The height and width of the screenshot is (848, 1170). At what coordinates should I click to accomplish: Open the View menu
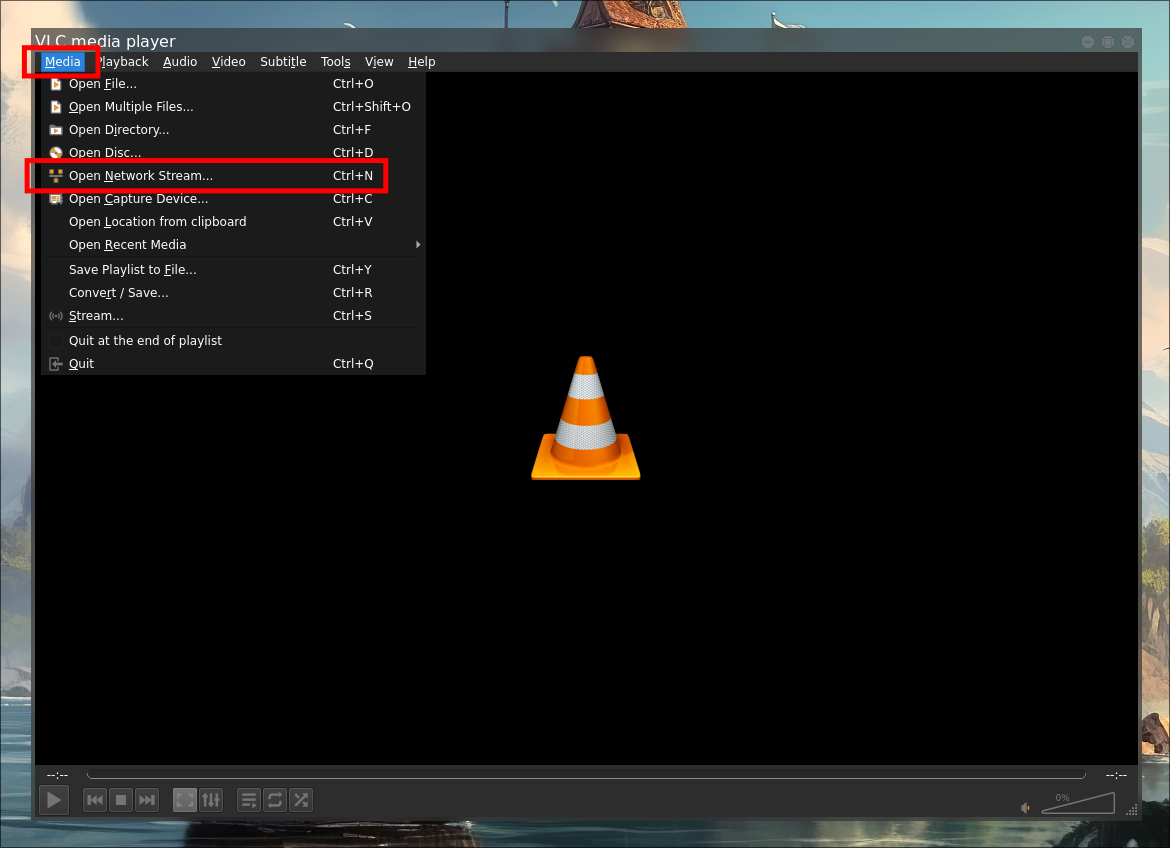(379, 62)
